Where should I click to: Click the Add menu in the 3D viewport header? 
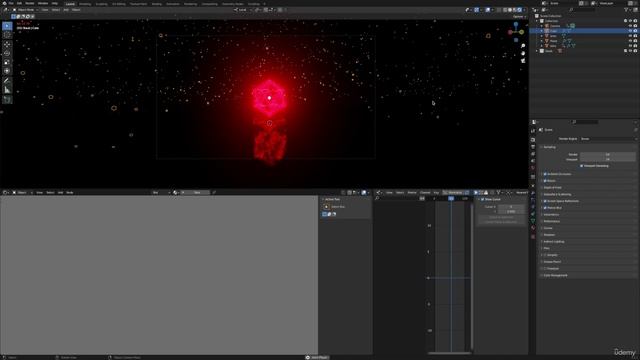pos(66,10)
